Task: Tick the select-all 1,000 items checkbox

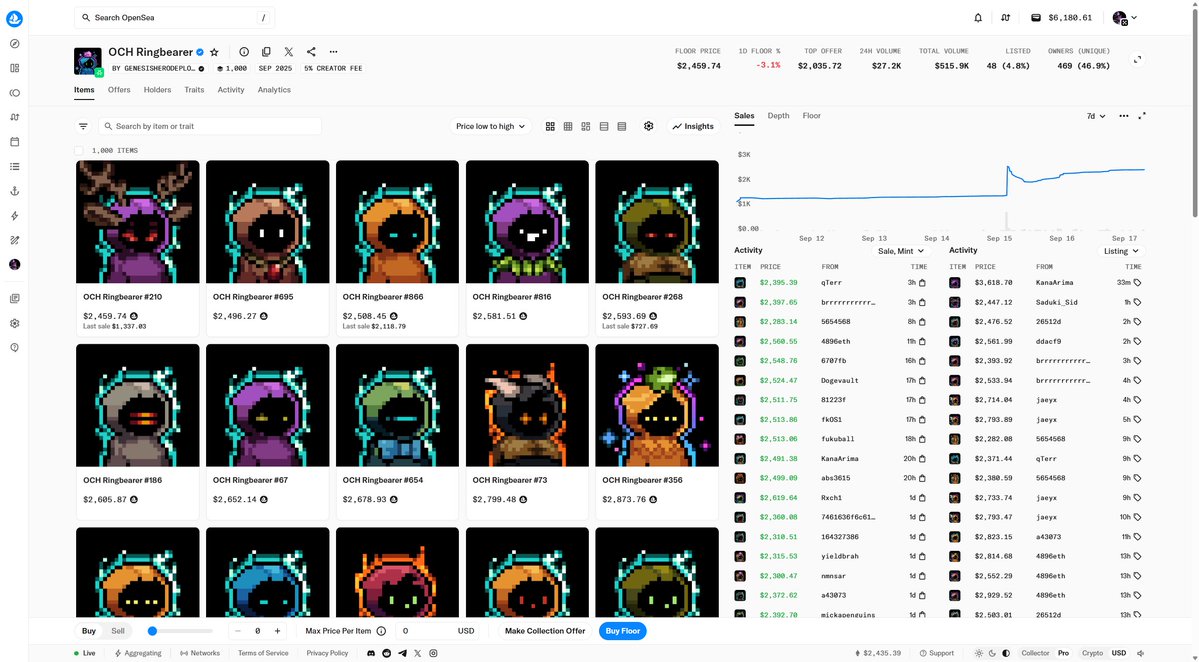Action: coord(79,151)
